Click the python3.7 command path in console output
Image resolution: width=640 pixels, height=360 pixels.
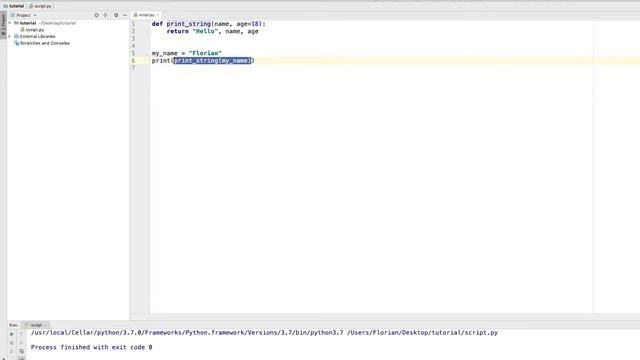point(187,333)
